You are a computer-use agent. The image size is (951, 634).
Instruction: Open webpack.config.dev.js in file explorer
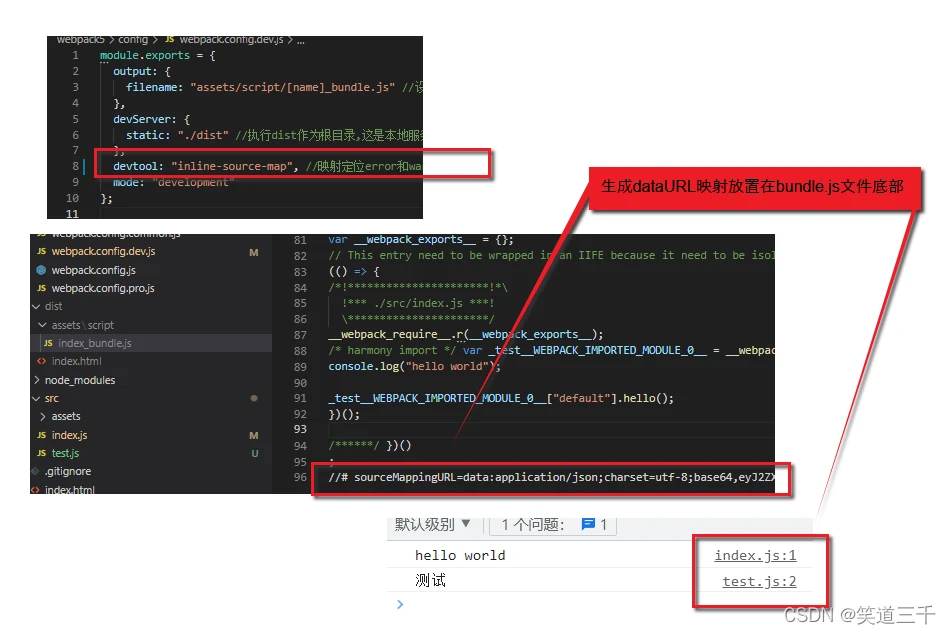pyautogui.click(x=103, y=251)
